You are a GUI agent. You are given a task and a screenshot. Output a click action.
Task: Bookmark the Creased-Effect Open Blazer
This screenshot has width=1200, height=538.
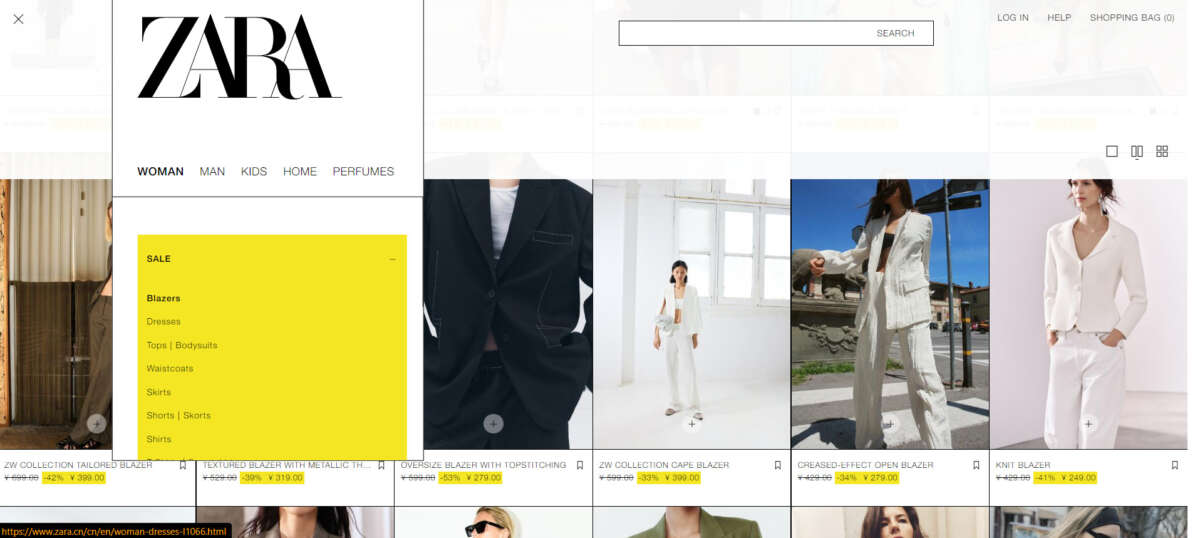tap(976, 465)
